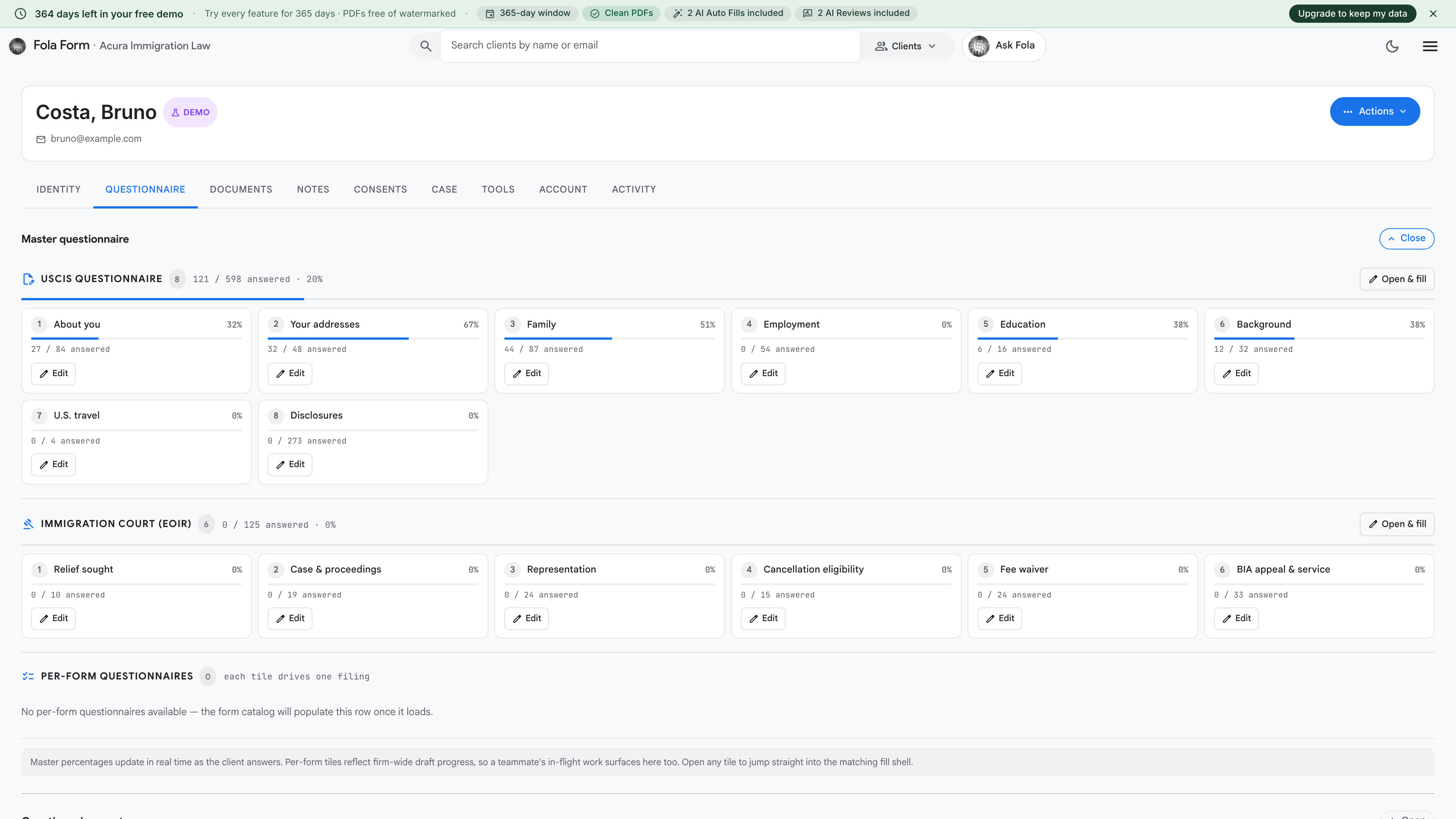Focus the client search field

650,46
